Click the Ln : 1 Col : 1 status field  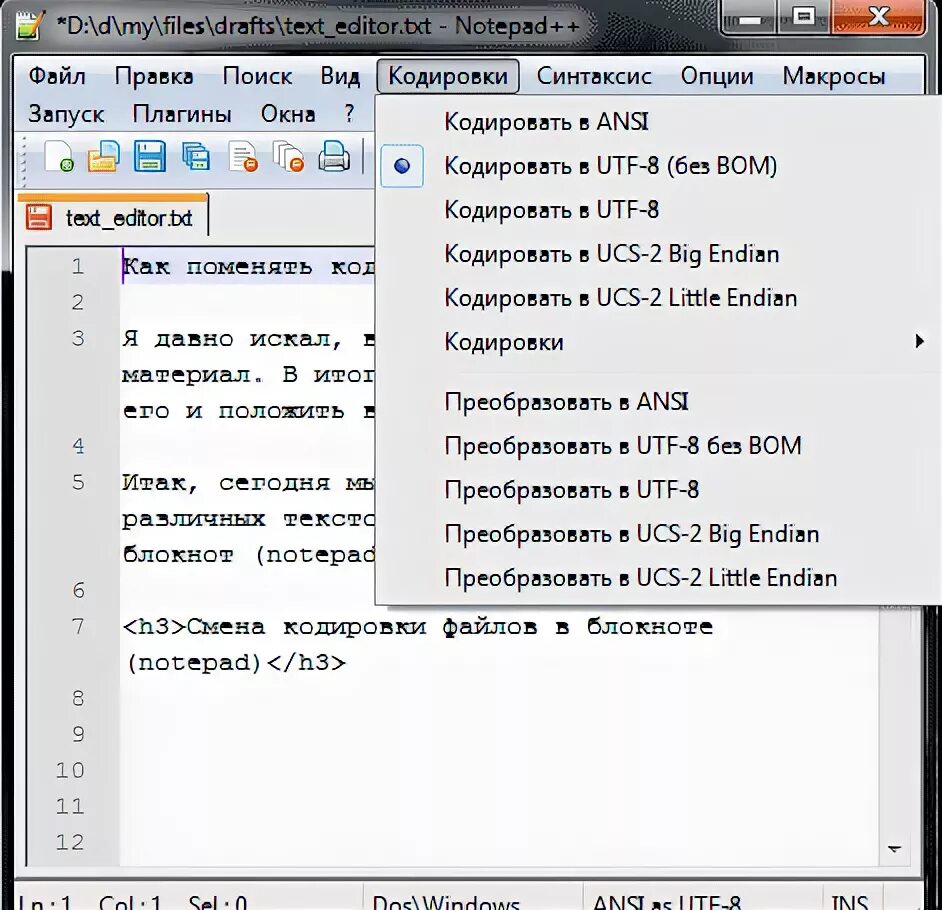click(x=133, y=902)
